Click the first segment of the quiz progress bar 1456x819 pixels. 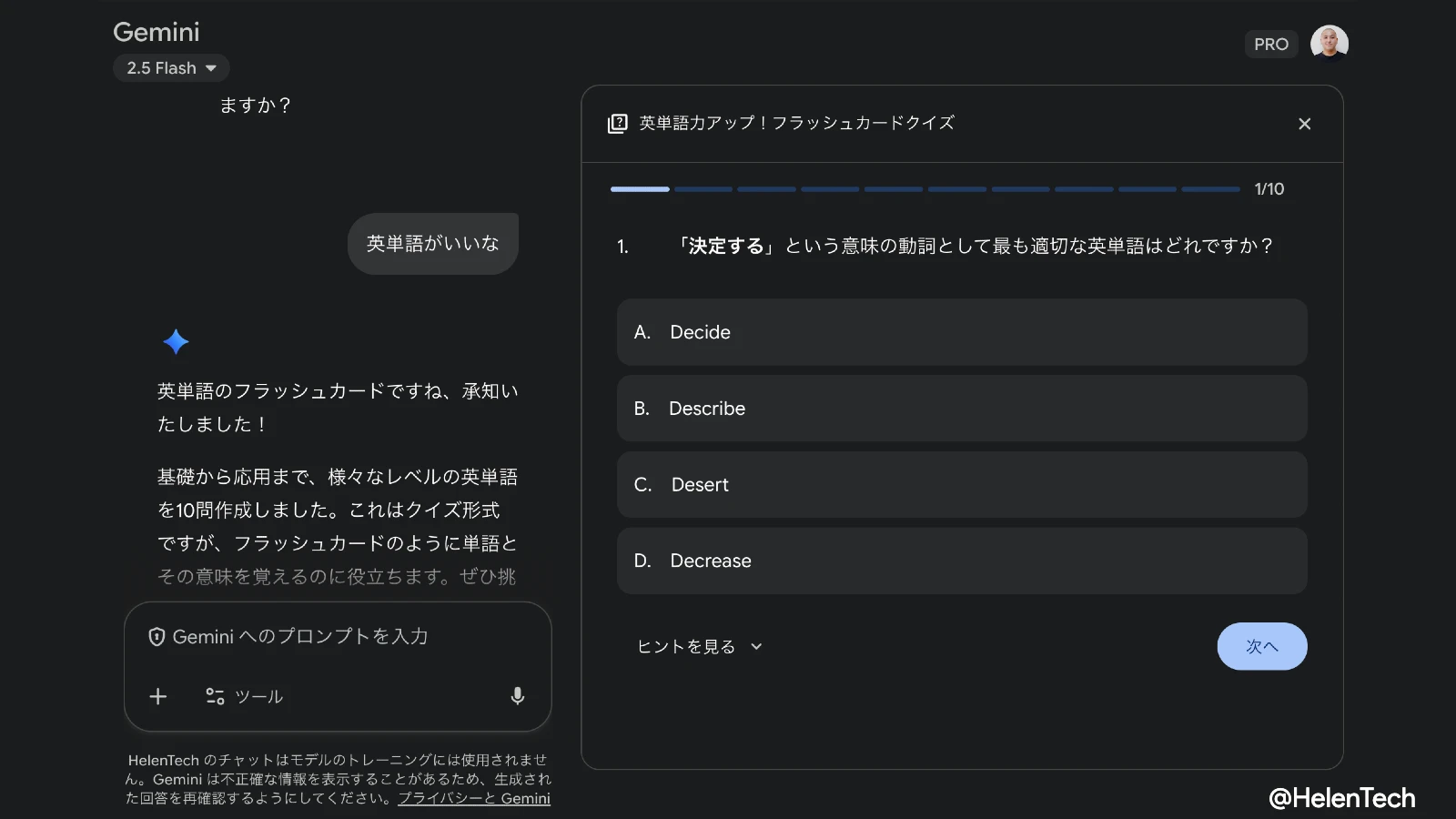point(641,189)
